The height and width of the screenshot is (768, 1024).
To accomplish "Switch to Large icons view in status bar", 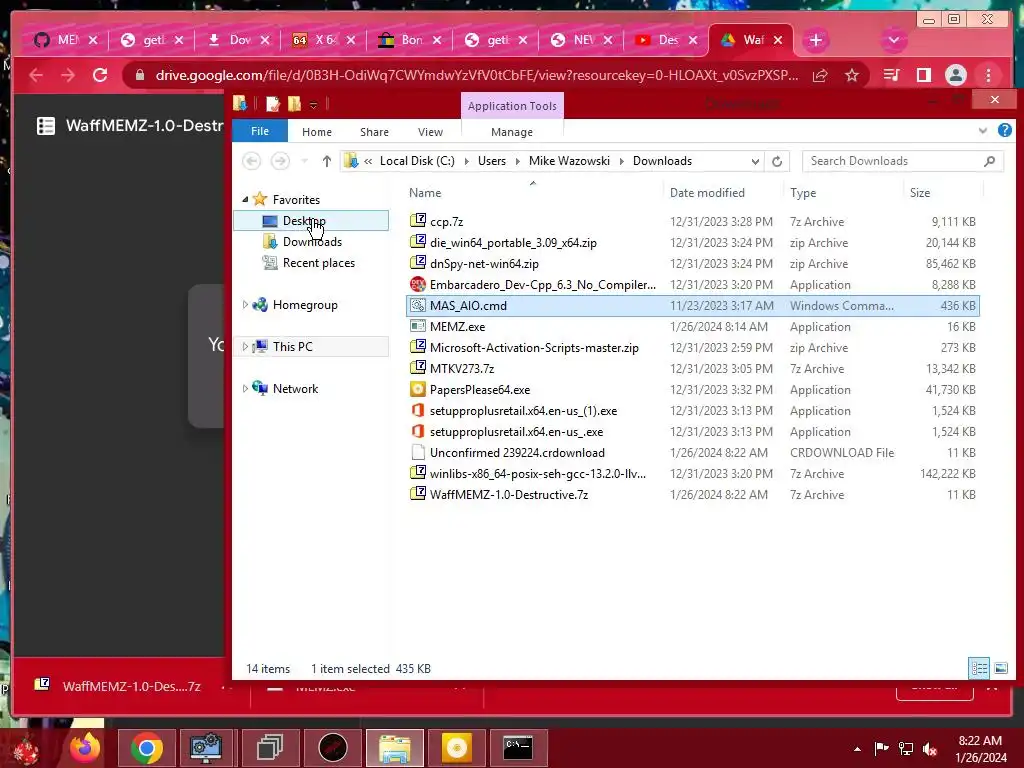I will [1000, 668].
